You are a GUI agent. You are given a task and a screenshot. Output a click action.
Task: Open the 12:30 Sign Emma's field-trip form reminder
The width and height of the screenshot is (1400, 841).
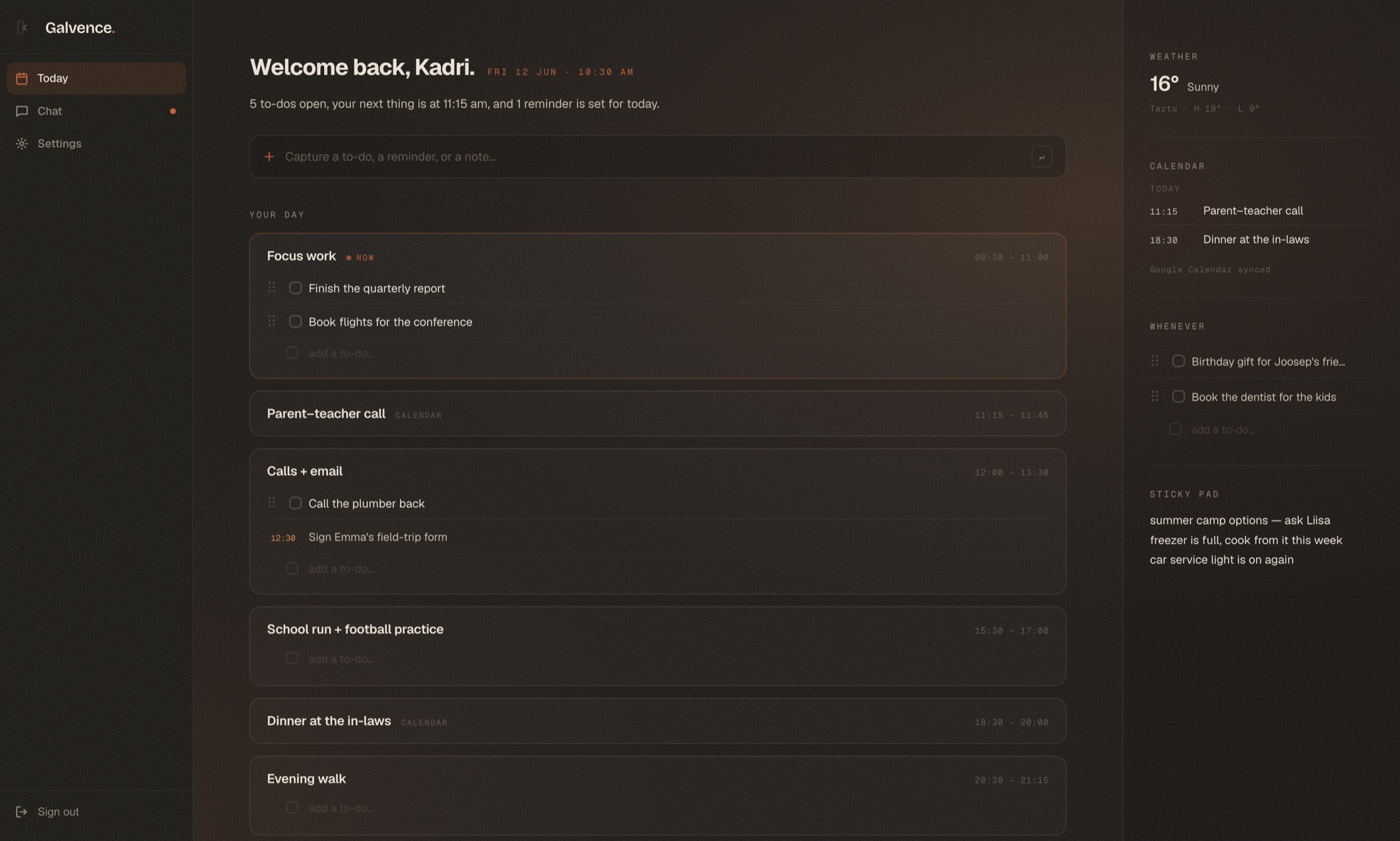(x=657, y=537)
